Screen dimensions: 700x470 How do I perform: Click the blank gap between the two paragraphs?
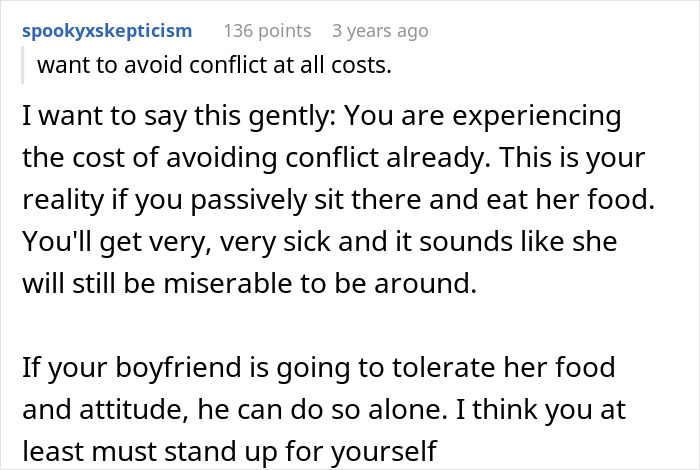point(339,326)
